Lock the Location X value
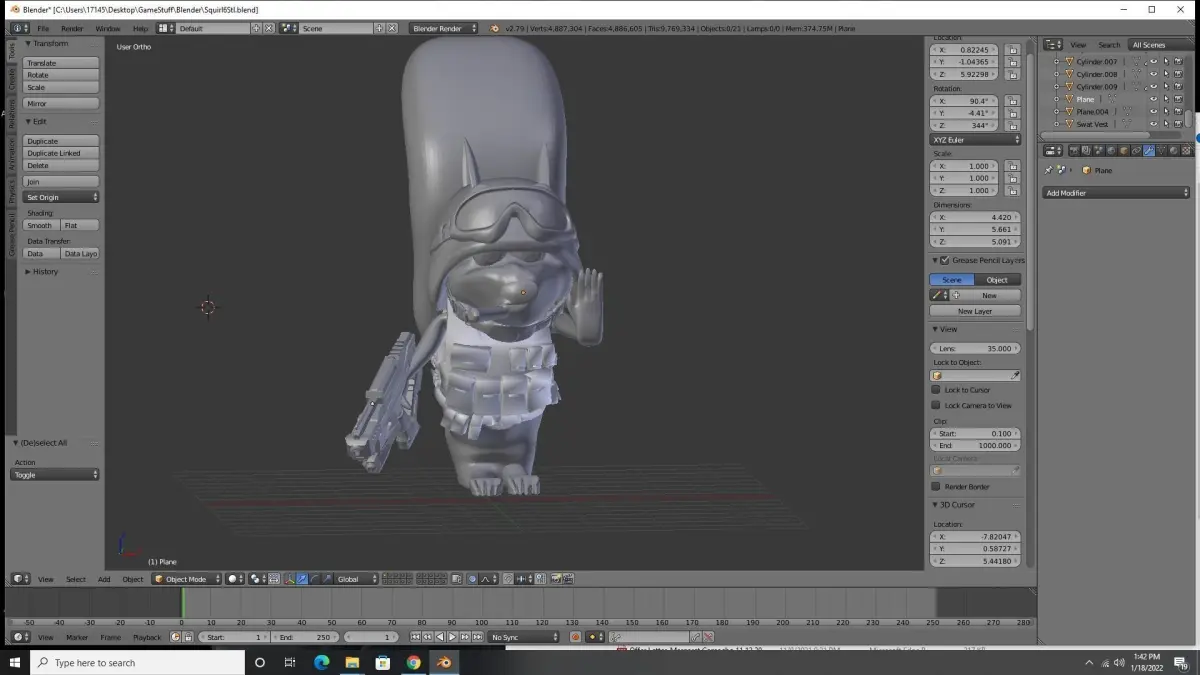 click(x=1012, y=49)
